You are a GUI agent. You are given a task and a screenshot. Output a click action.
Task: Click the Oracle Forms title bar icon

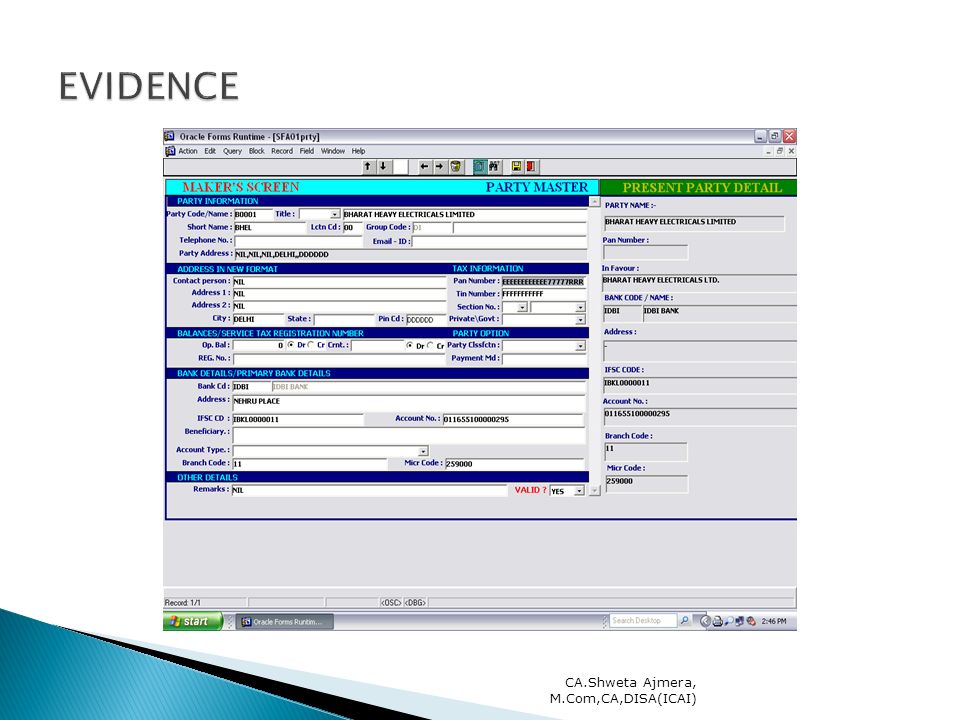pos(170,136)
